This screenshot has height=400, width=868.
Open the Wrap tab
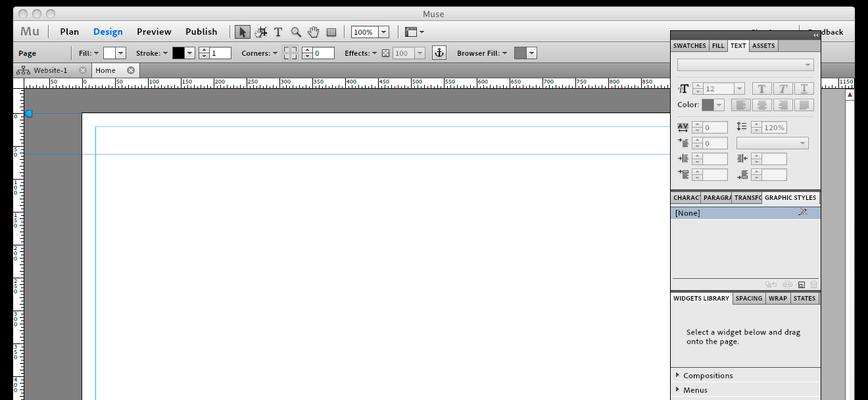(777, 298)
